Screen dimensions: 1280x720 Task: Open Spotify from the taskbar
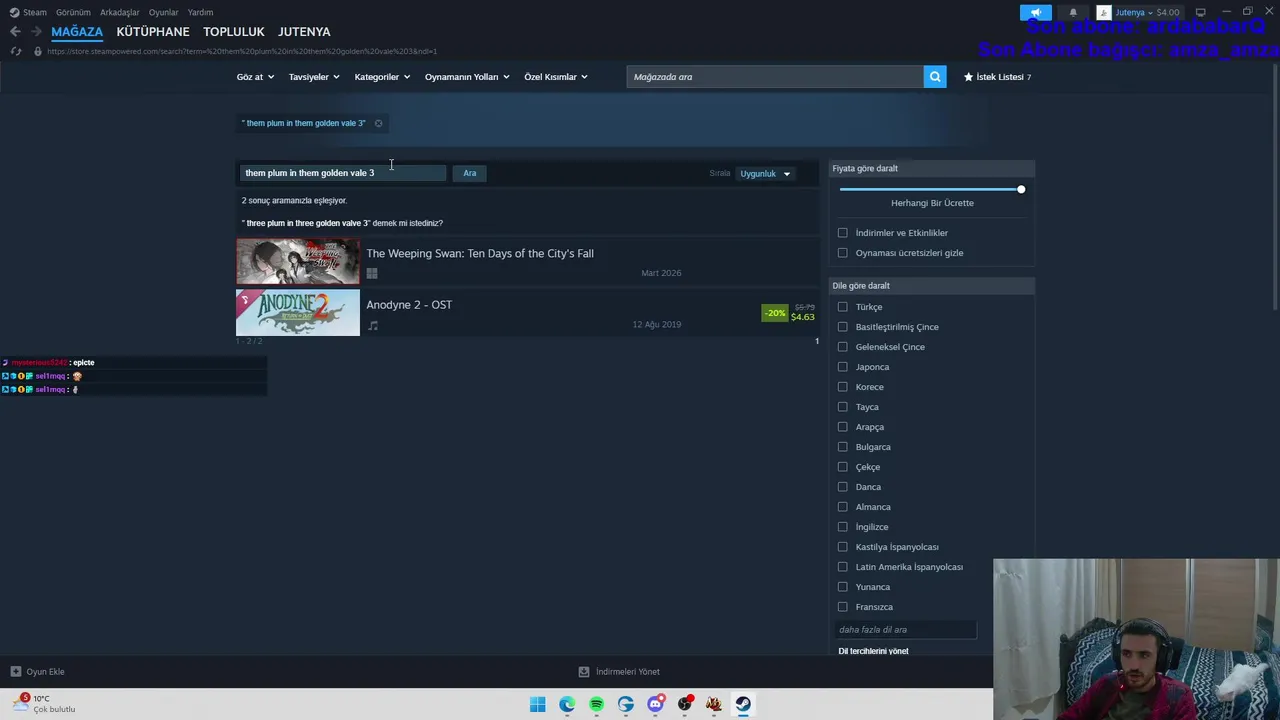point(596,704)
